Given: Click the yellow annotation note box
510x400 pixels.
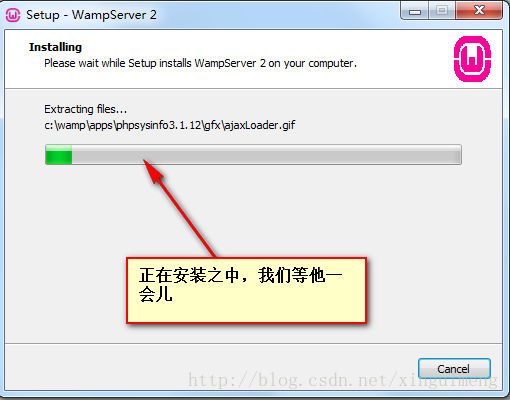Looking at the screenshot, I should (x=247, y=290).
